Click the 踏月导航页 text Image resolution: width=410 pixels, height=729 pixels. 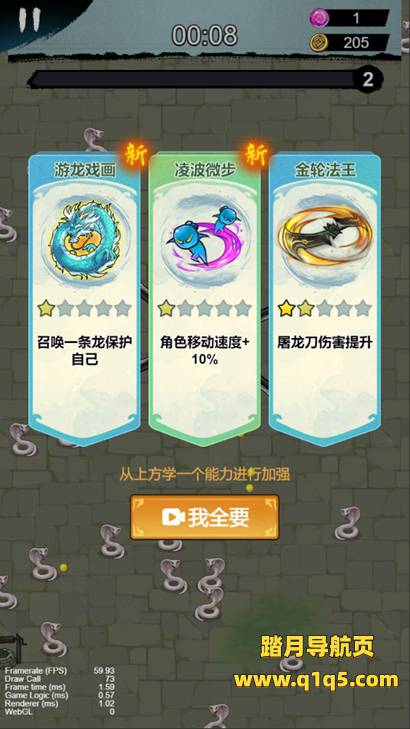(x=317, y=647)
